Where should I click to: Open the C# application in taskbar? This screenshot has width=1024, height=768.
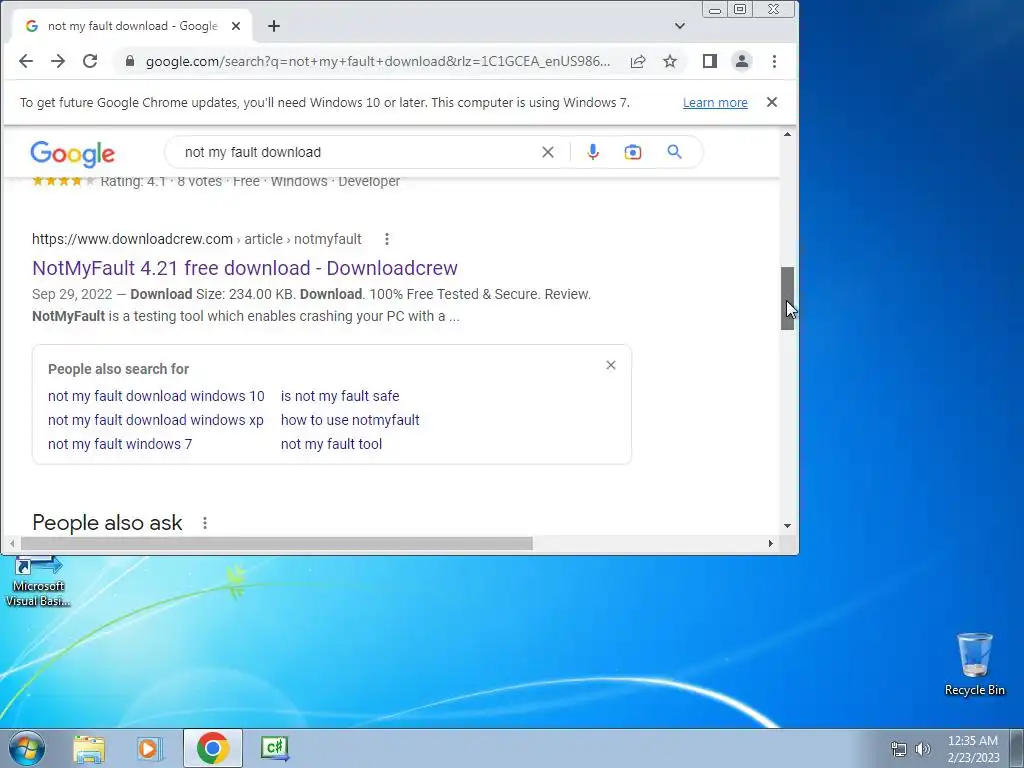(x=274, y=748)
